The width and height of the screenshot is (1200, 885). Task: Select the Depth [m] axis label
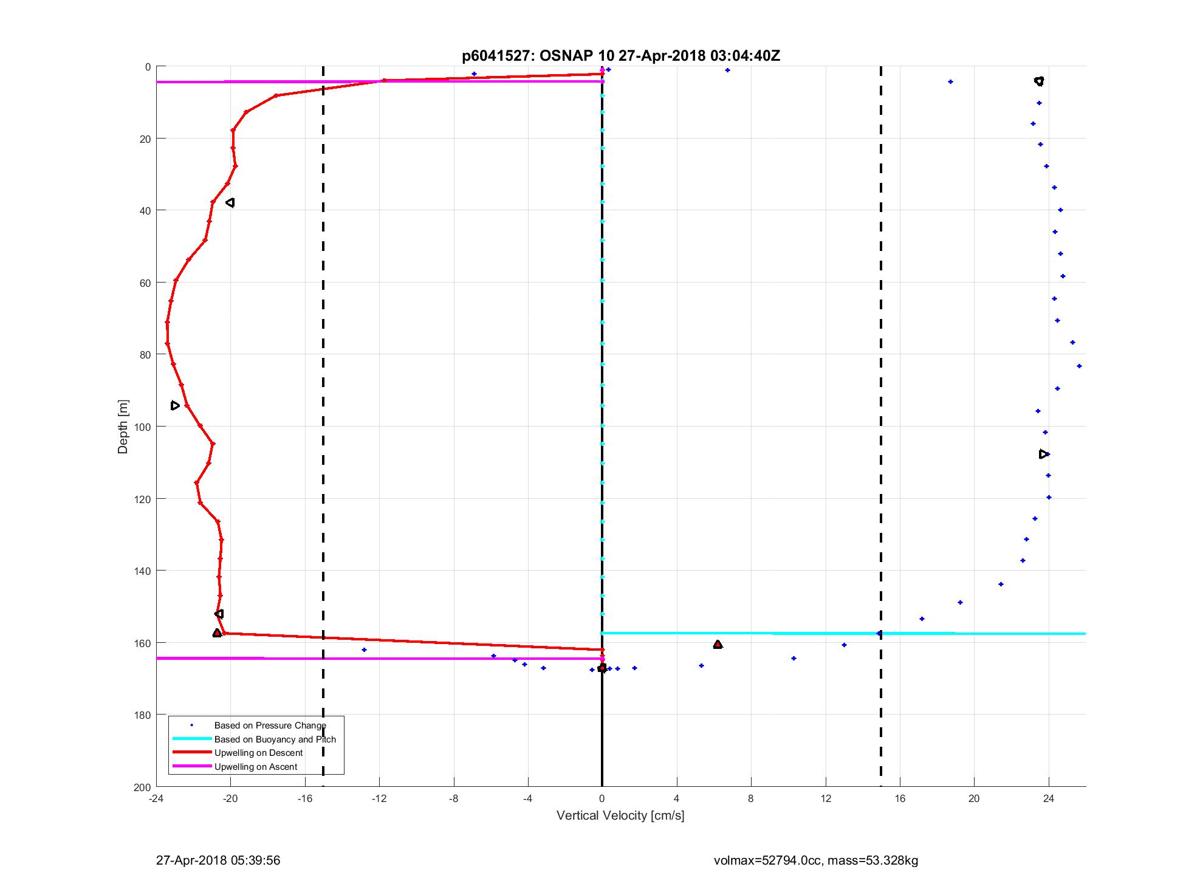coord(123,427)
